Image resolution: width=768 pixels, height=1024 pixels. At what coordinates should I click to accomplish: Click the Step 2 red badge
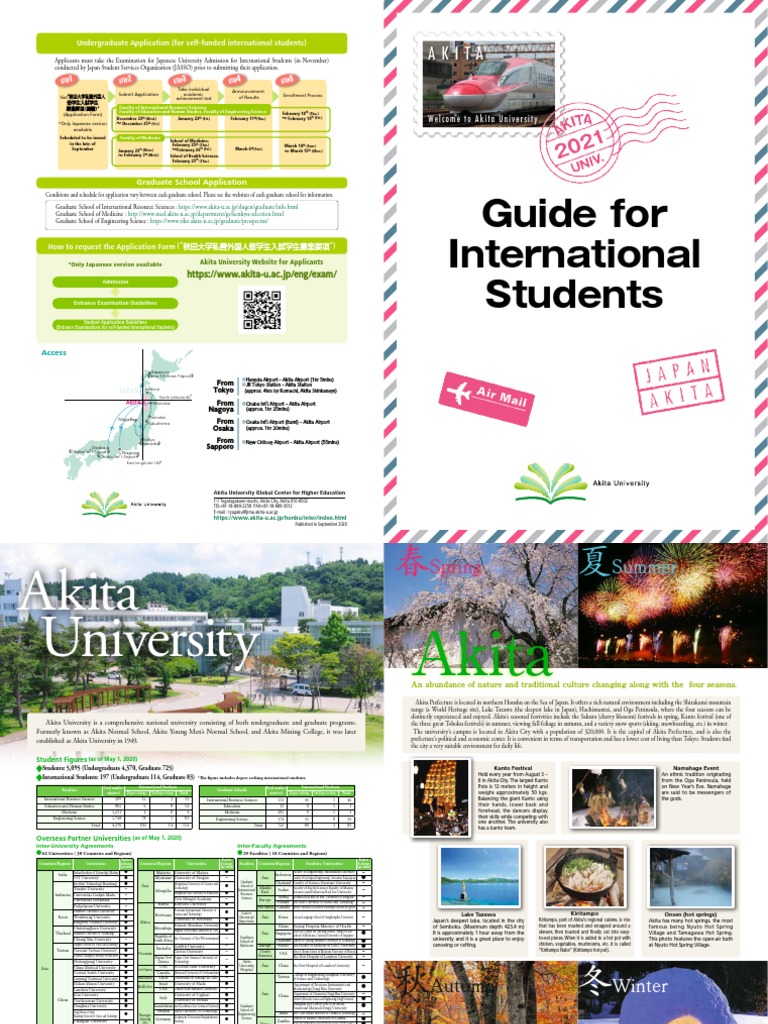tap(125, 80)
